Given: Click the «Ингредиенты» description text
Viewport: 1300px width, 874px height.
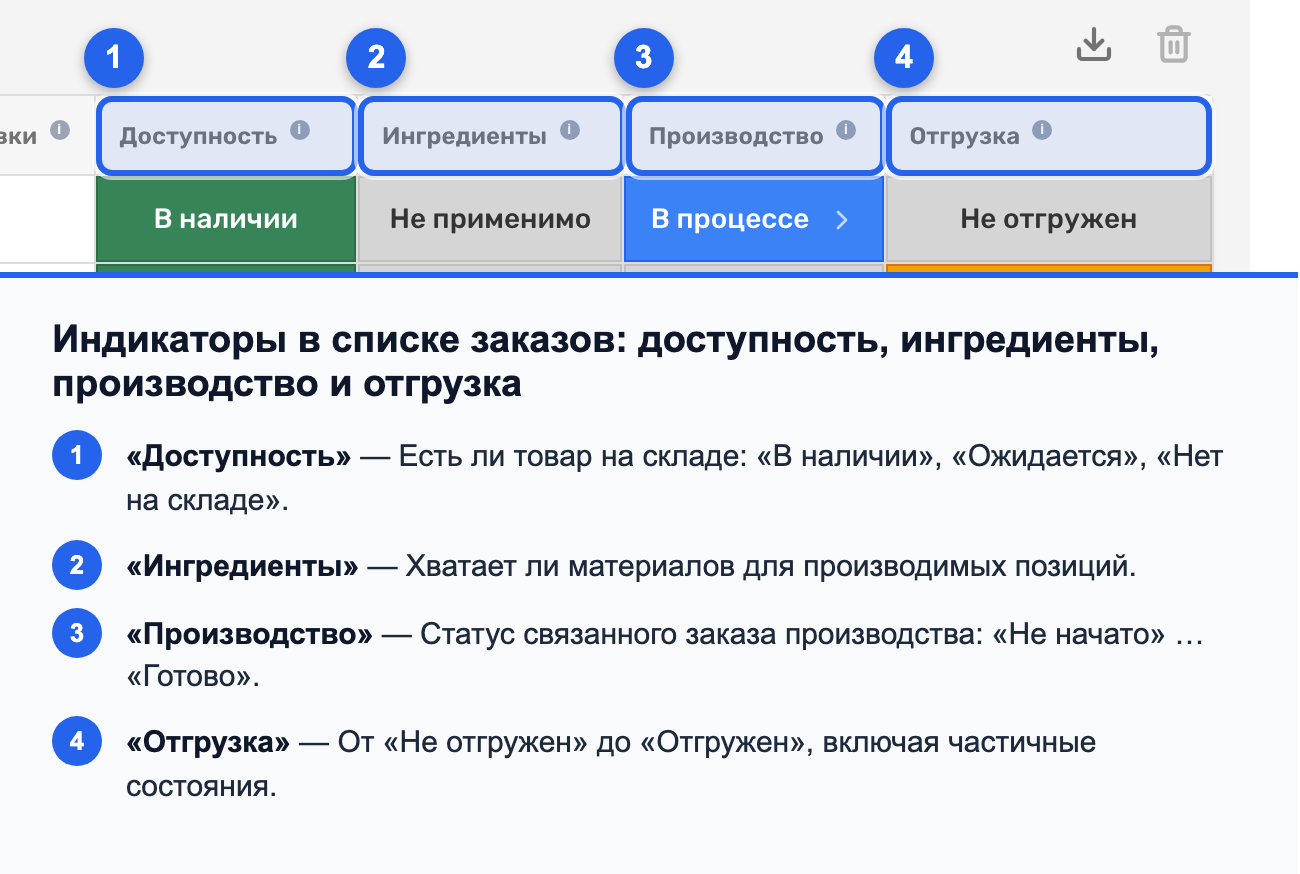Looking at the screenshot, I should point(632,567).
